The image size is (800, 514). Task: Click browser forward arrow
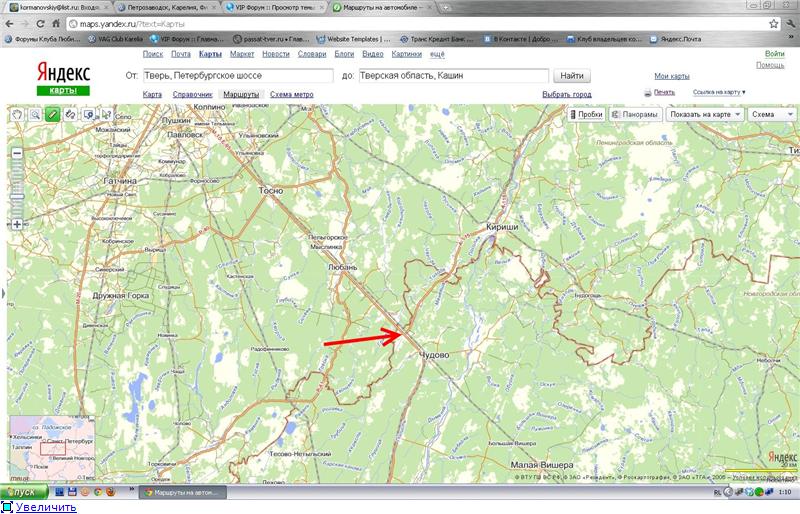point(25,24)
